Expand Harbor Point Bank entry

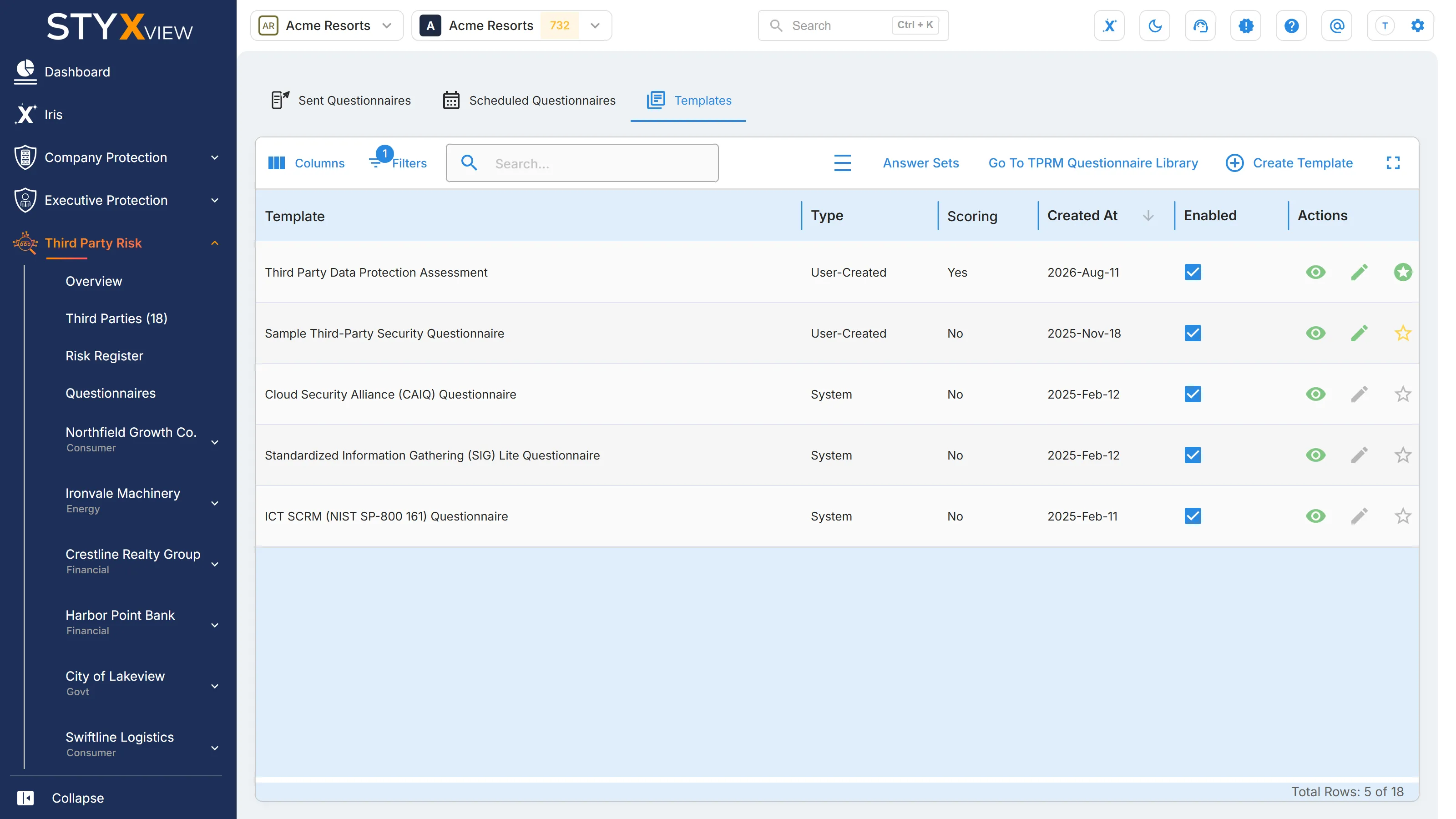click(x=215, y=626)
